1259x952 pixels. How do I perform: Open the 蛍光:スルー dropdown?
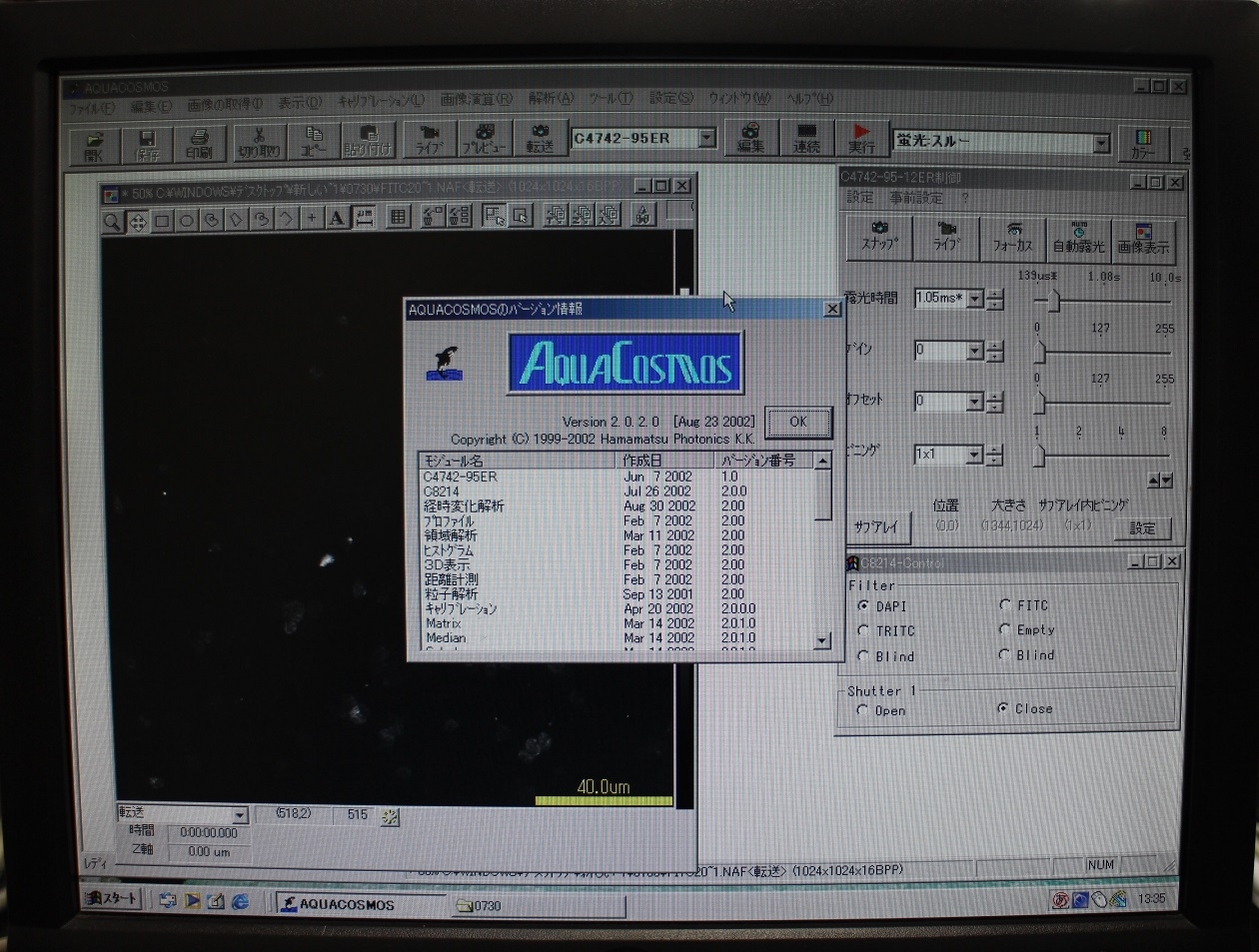(1100, 143)
